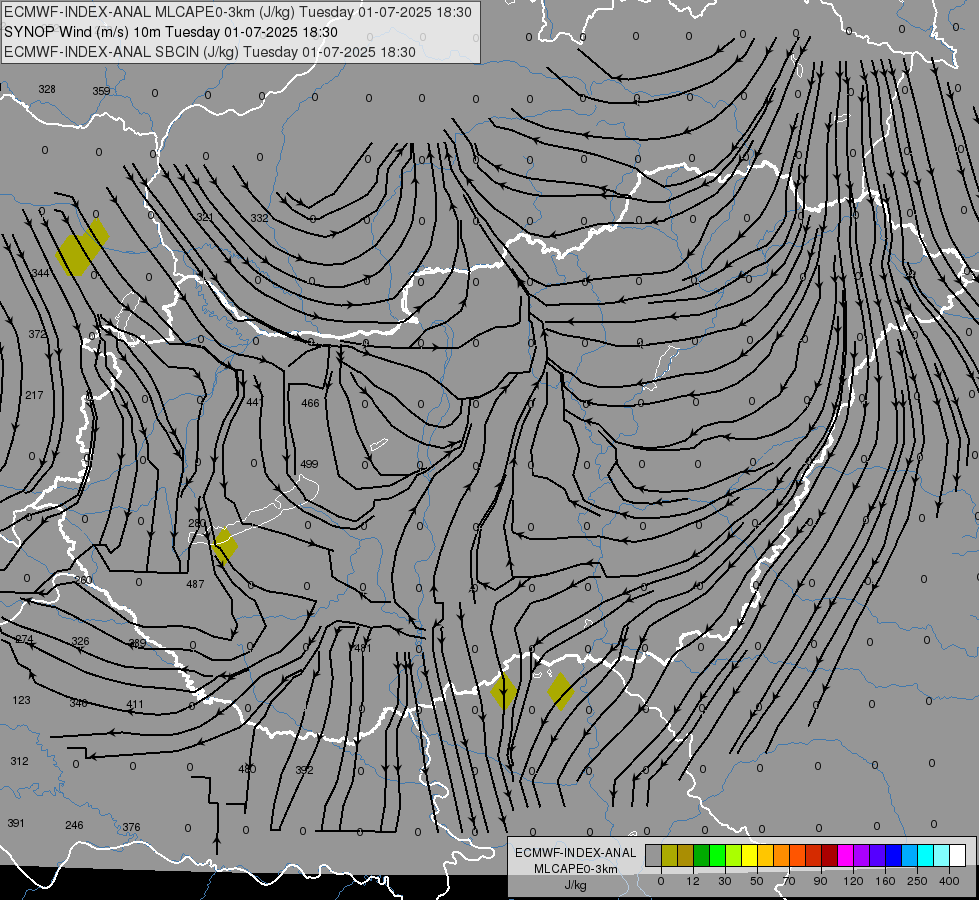Select the map value '461'
Image resolution: width=979 pixels, height=900 pixels.
(x=363, y=648)
